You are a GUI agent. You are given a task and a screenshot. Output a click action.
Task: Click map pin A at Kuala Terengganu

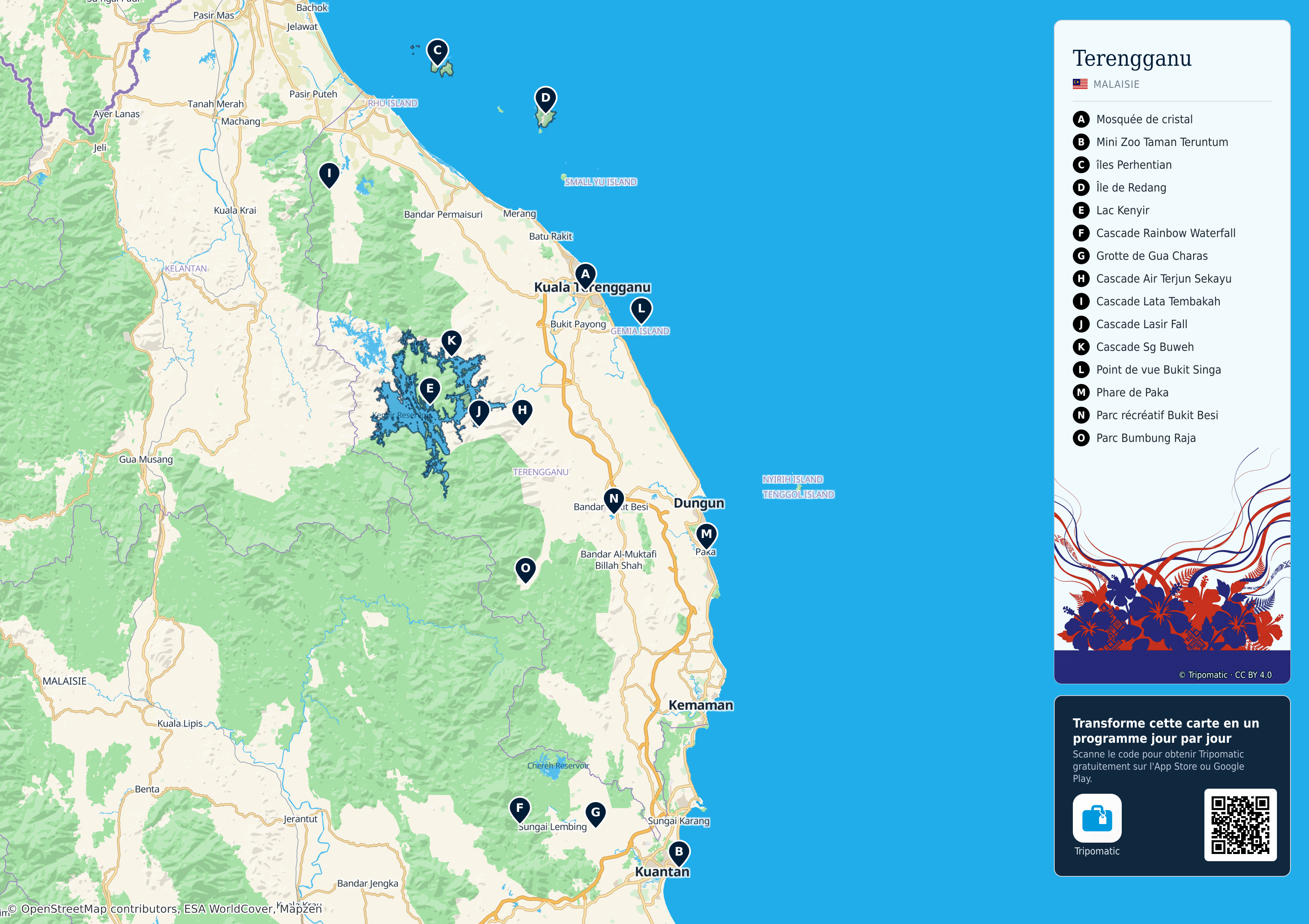(x=585, y=276)
